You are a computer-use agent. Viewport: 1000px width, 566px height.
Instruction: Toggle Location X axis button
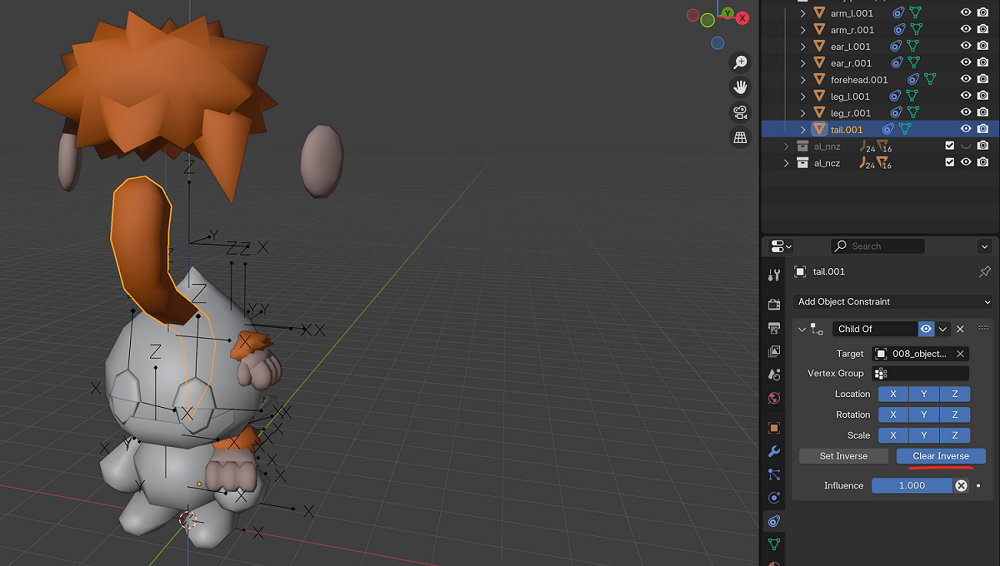(x=893, y=394)
